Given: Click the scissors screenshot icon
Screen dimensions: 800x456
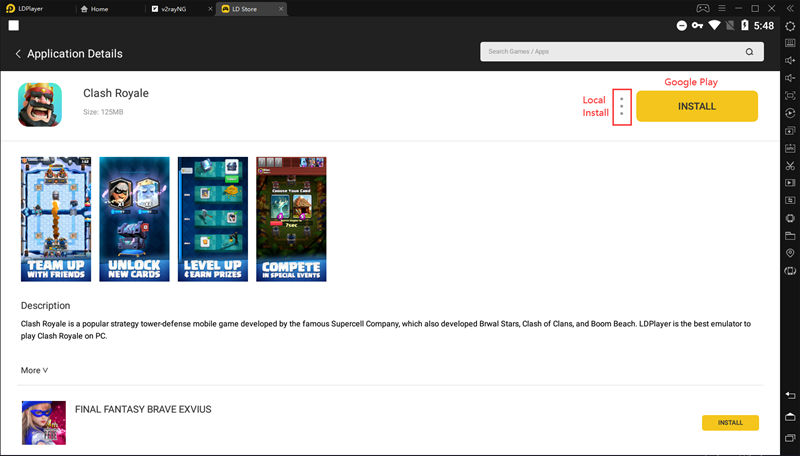Looking at the screenshot, I should (790, 165).
